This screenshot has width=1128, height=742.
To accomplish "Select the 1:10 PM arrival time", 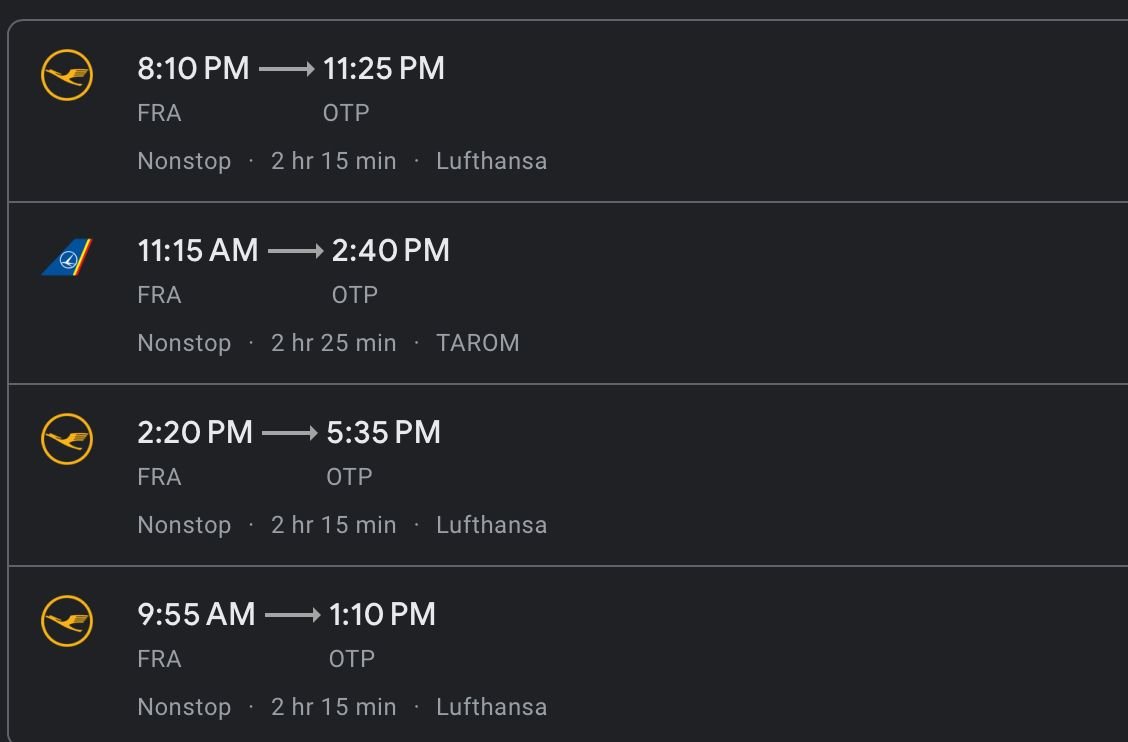I will [382, 615].
